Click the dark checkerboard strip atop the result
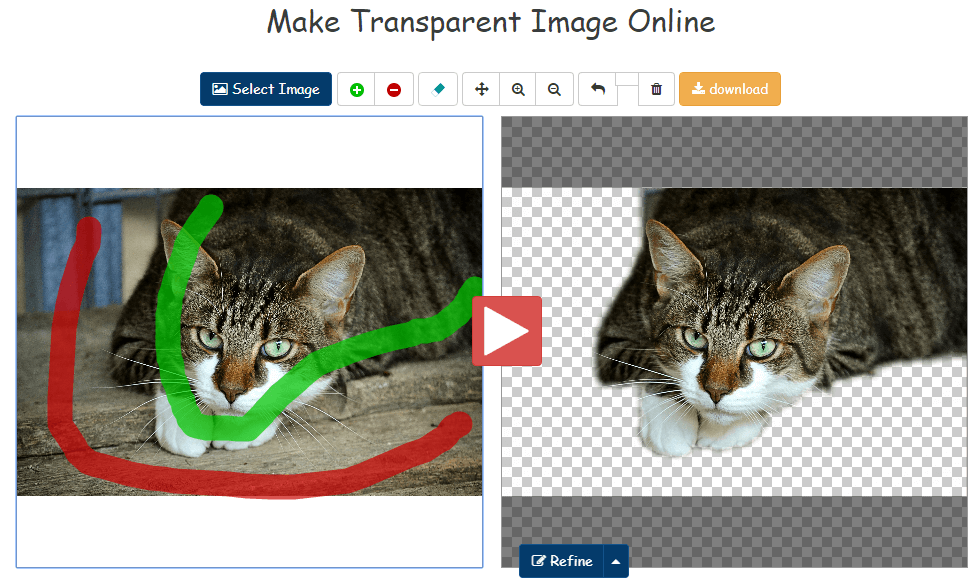Screen dimensions: 975x587 tap(733, 152)
